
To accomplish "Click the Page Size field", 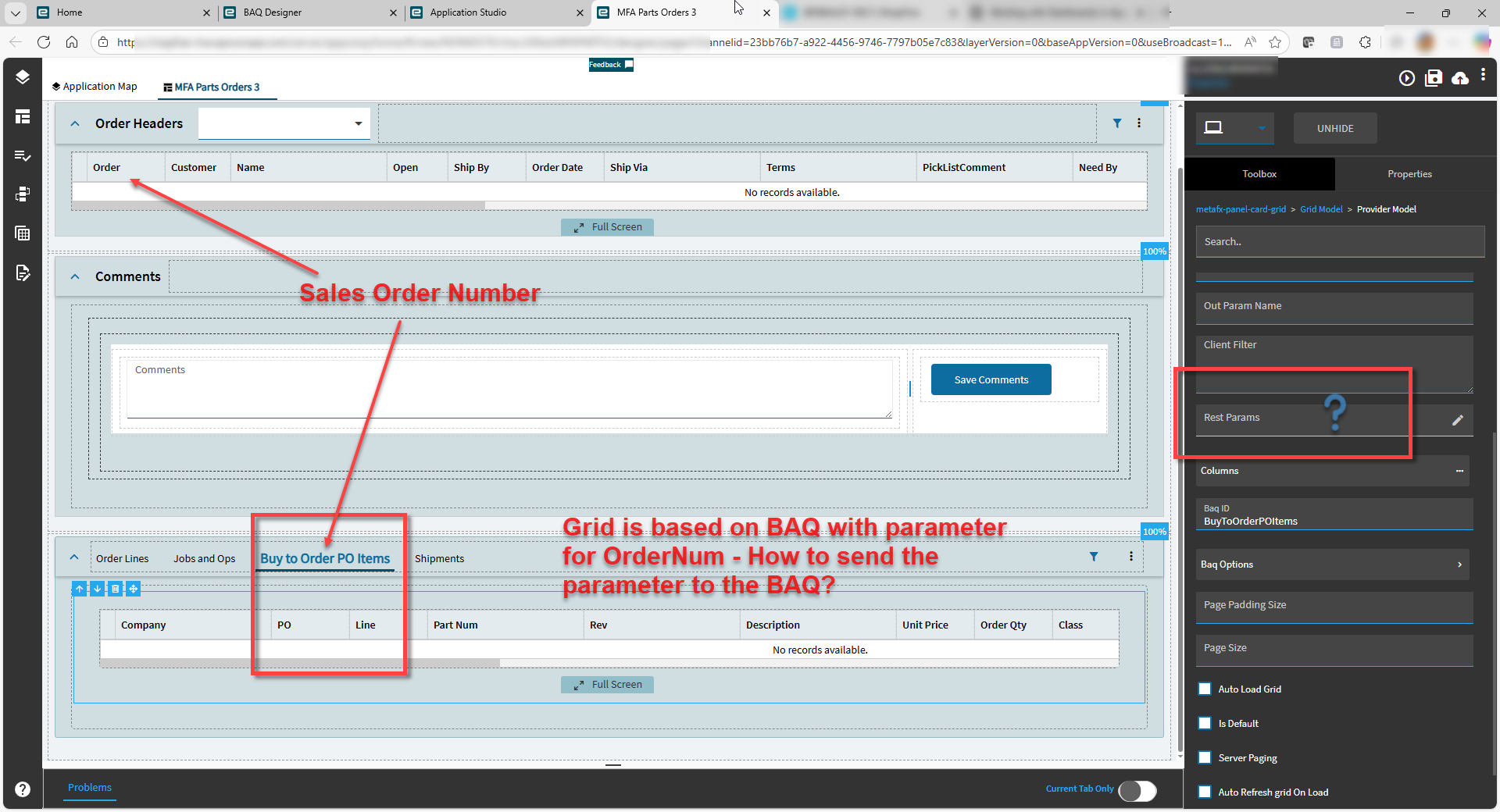I will [1334, 650].
